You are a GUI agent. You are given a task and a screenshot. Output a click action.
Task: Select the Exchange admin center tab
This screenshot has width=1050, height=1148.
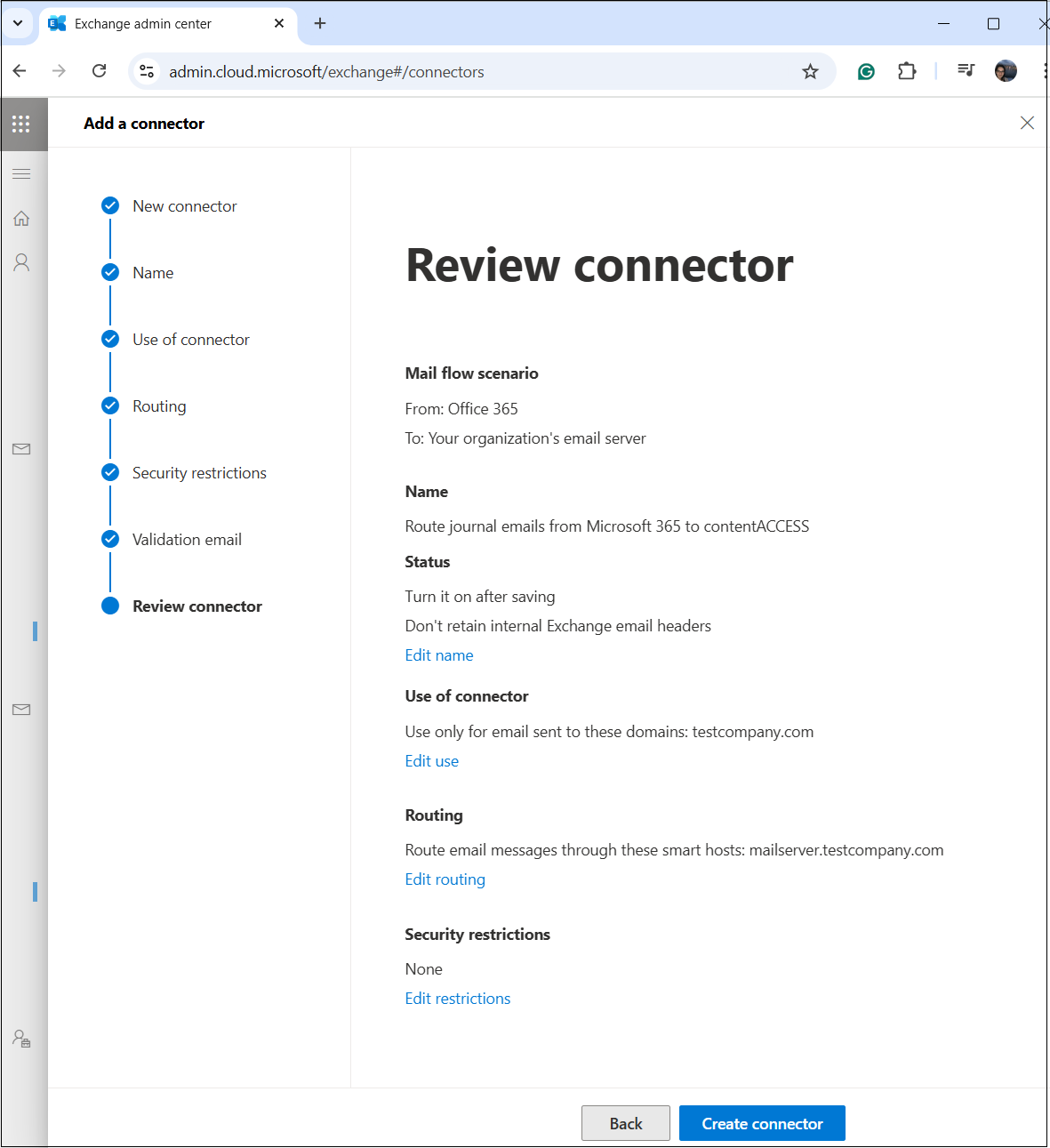click(x=167, y=24)
